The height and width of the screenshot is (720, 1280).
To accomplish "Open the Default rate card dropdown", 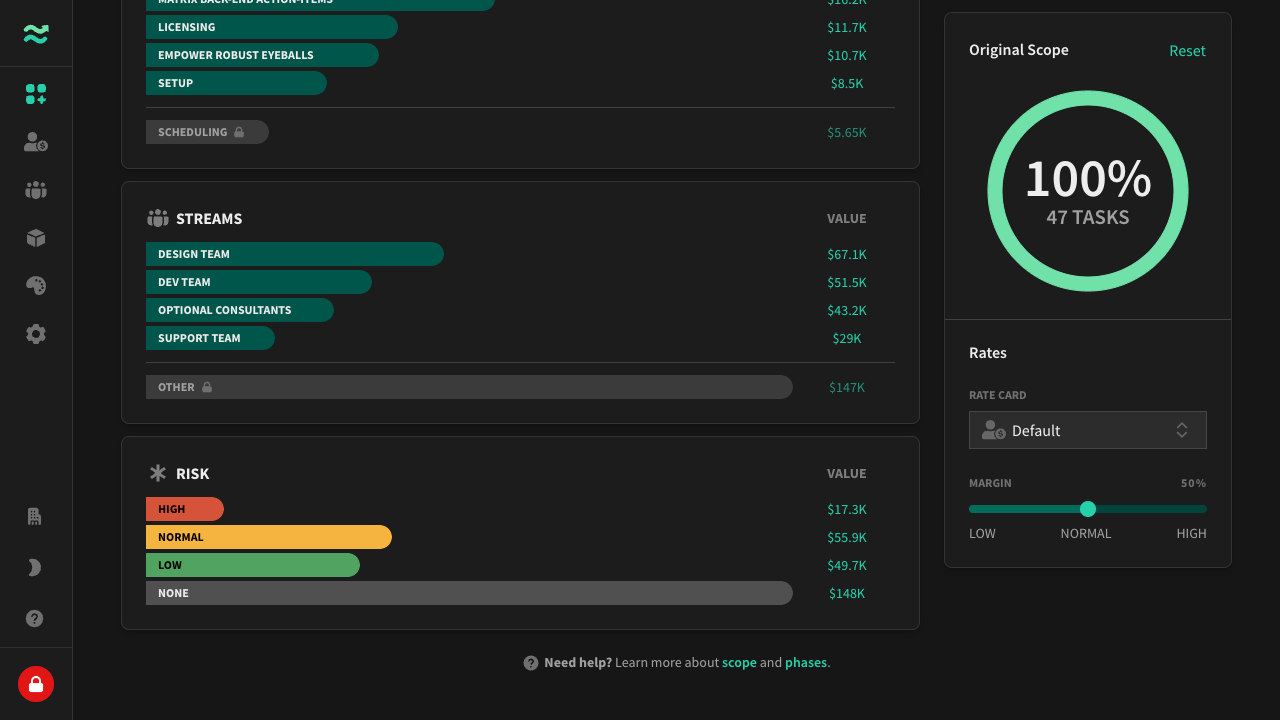I will [1088, 430].
